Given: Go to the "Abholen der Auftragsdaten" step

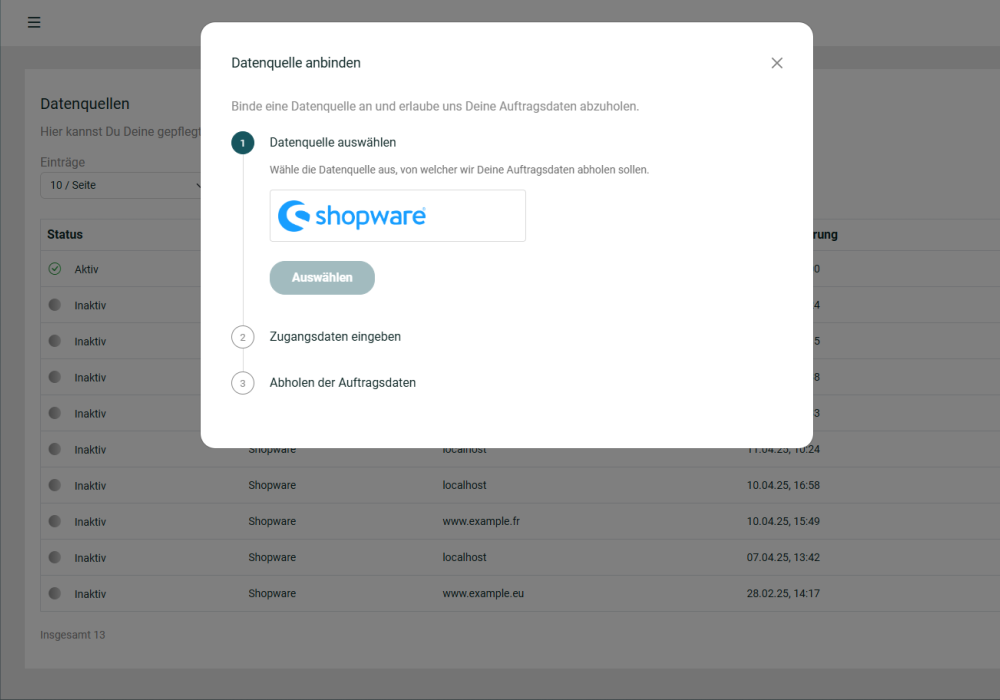Looking at the screenshot, I should coord(342,383).
